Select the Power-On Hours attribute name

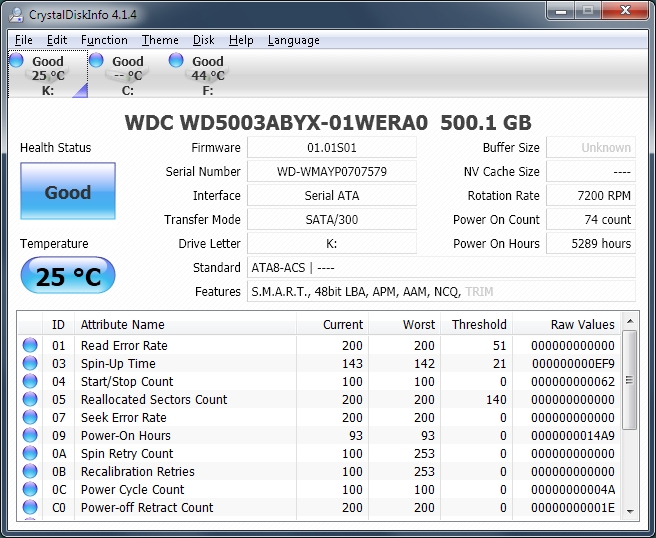pos(126,435)
